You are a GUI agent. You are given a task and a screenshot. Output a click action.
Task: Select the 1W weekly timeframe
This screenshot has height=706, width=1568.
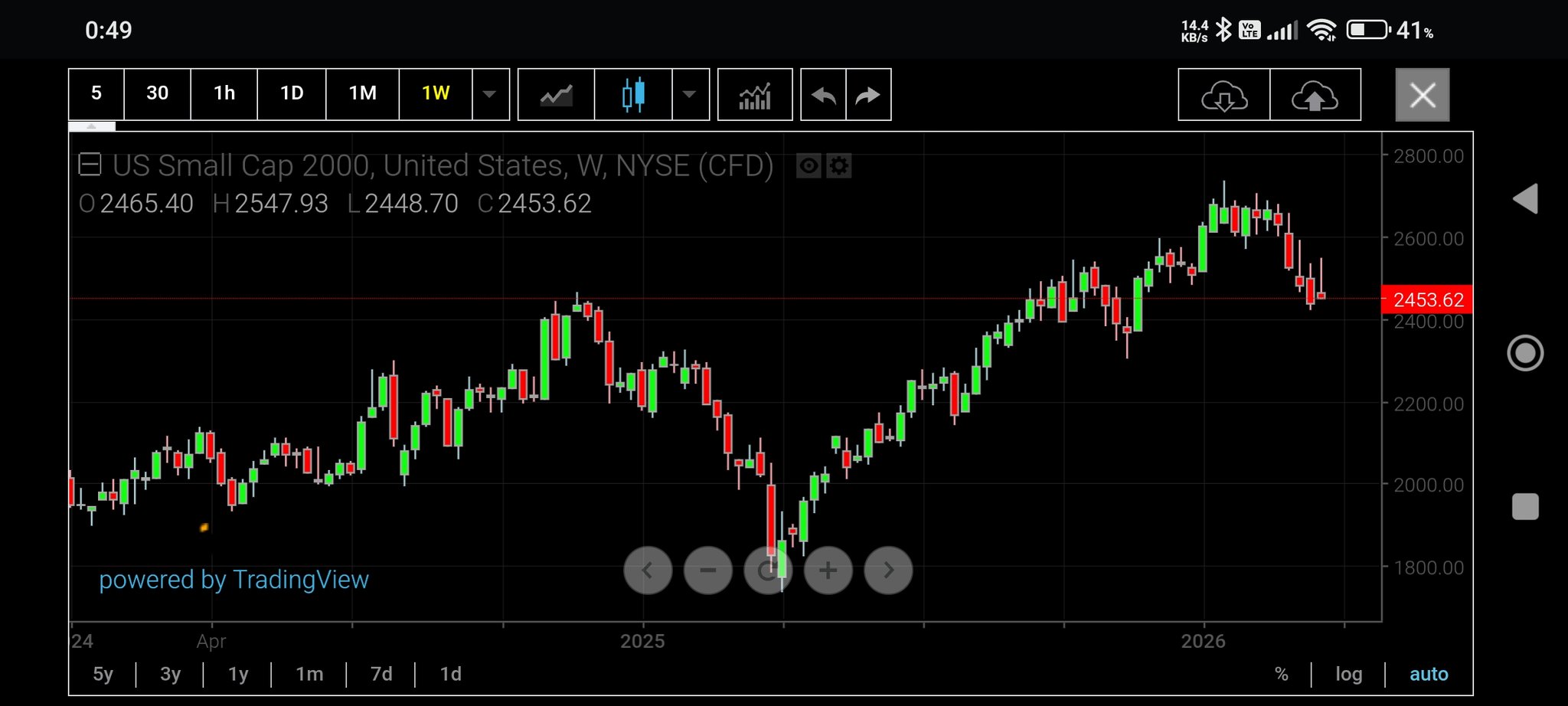click(x=436, y=94)
